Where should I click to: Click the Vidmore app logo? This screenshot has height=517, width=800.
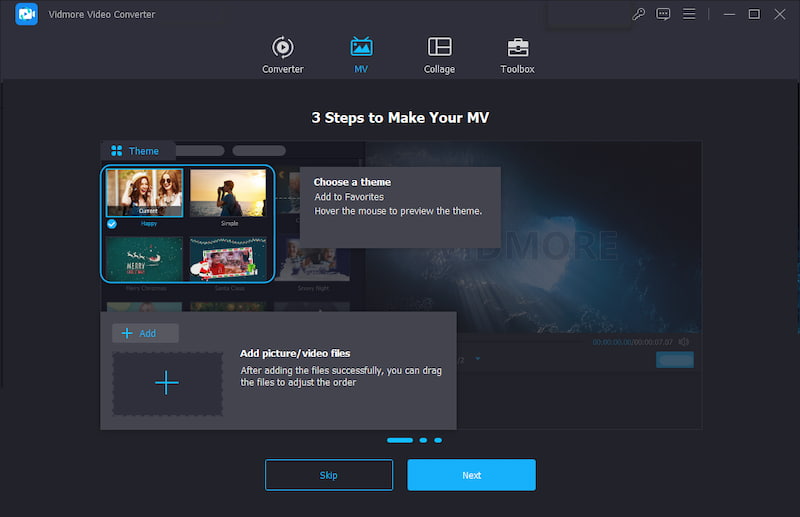point(27,14)
